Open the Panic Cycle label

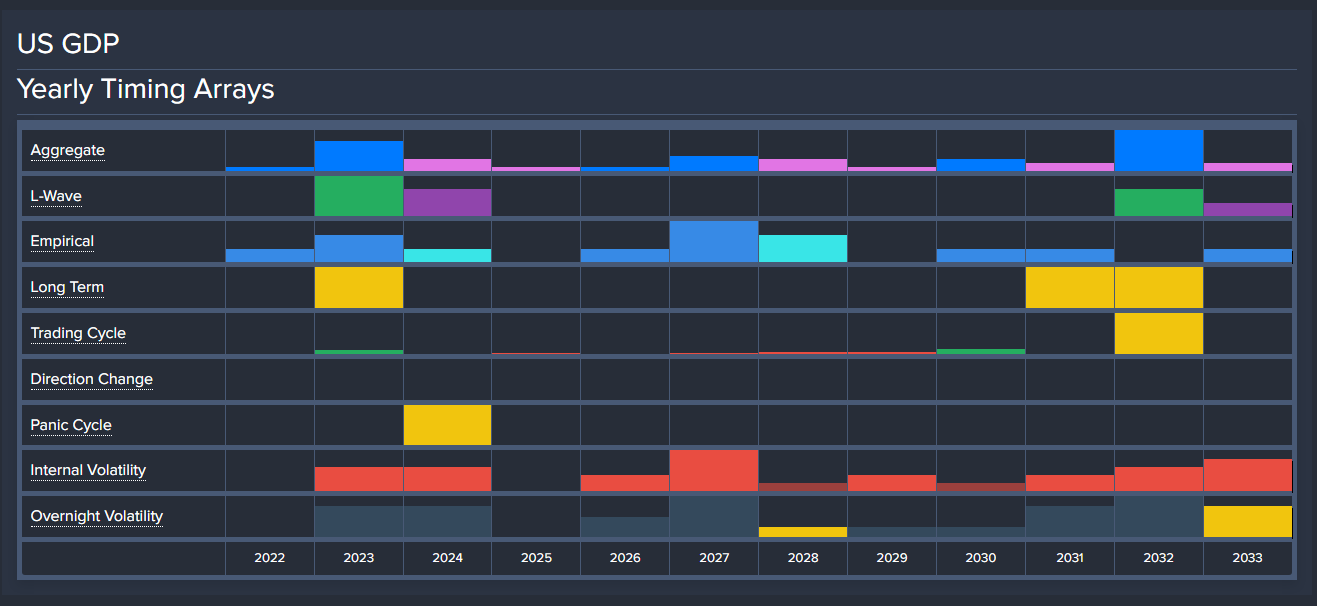tap(71, 425)
